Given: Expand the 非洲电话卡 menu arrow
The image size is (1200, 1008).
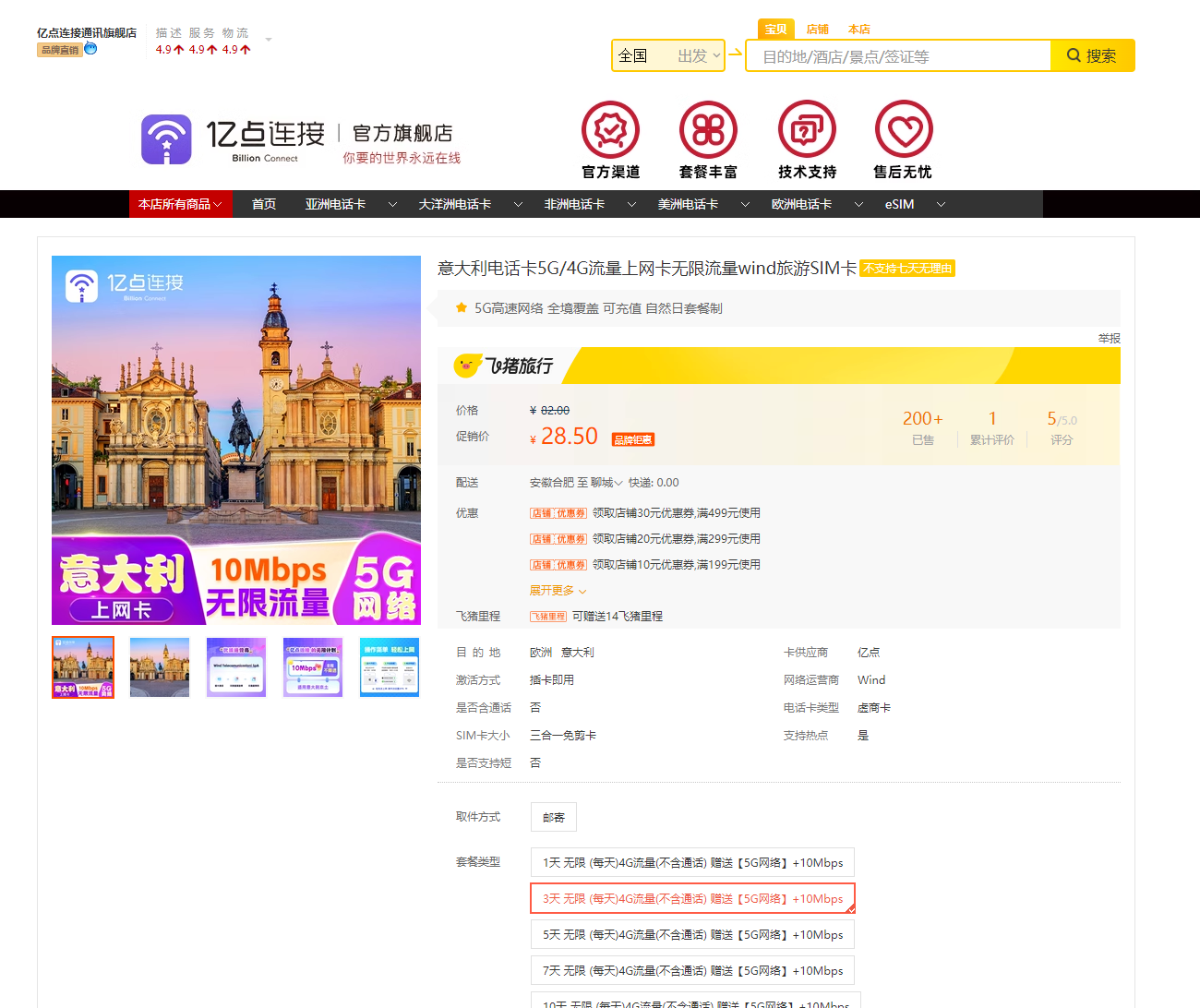Looking at the screenshot, I should [x=631, y=204].
